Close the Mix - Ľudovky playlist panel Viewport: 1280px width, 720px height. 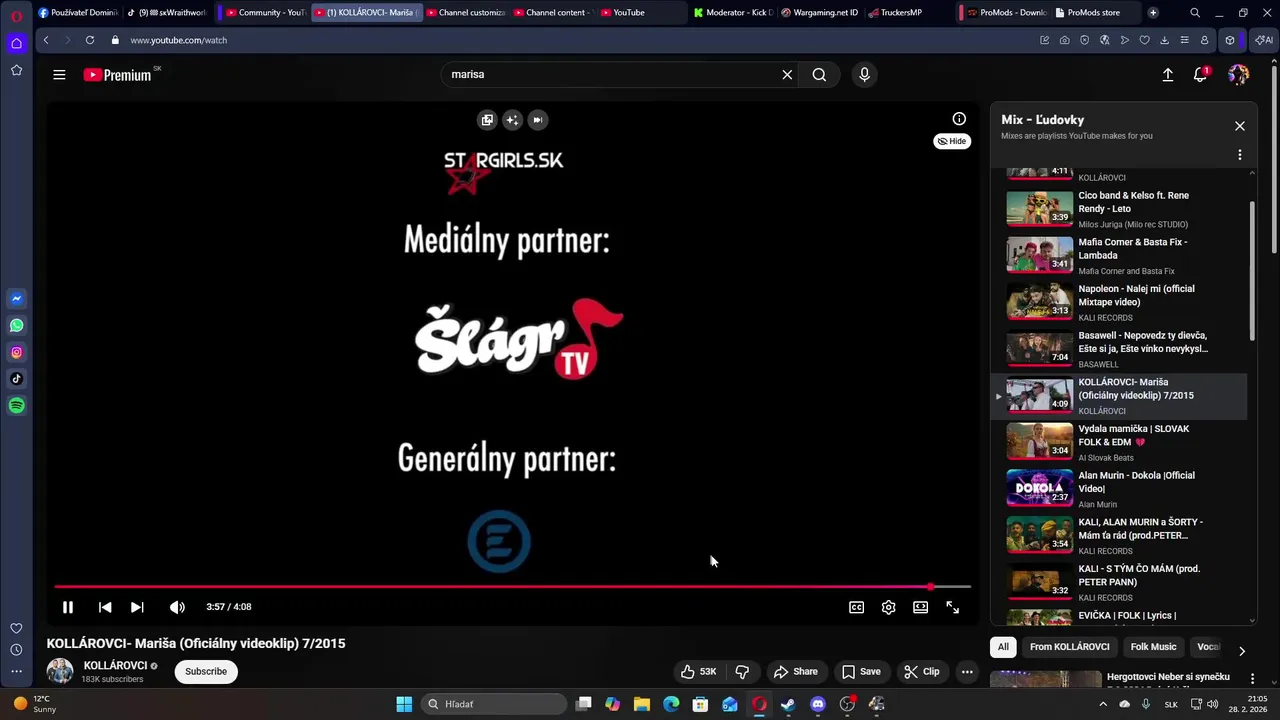tap(1239, 126)
